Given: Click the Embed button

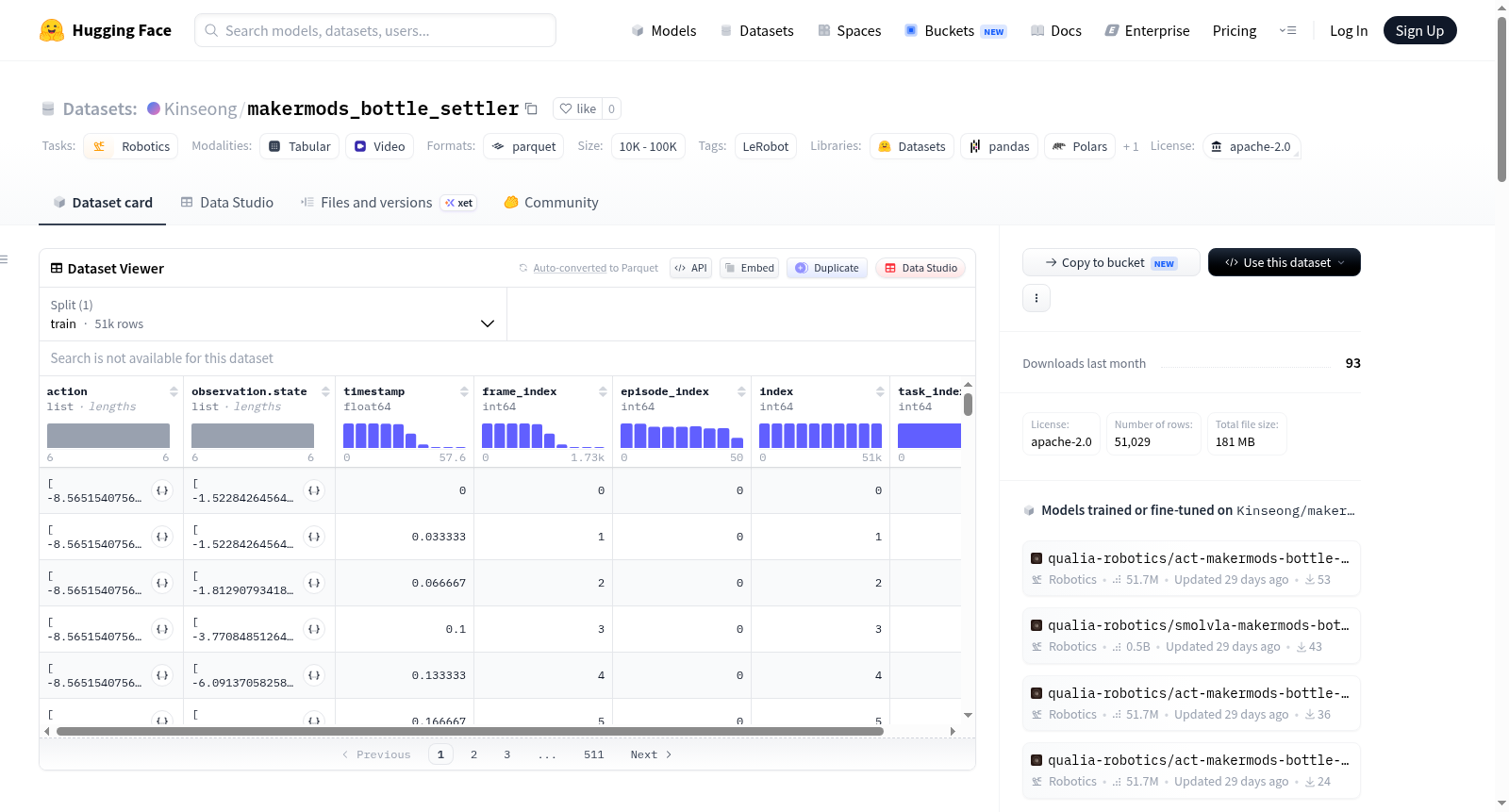Looking at the screenshot, I should 750,268.
